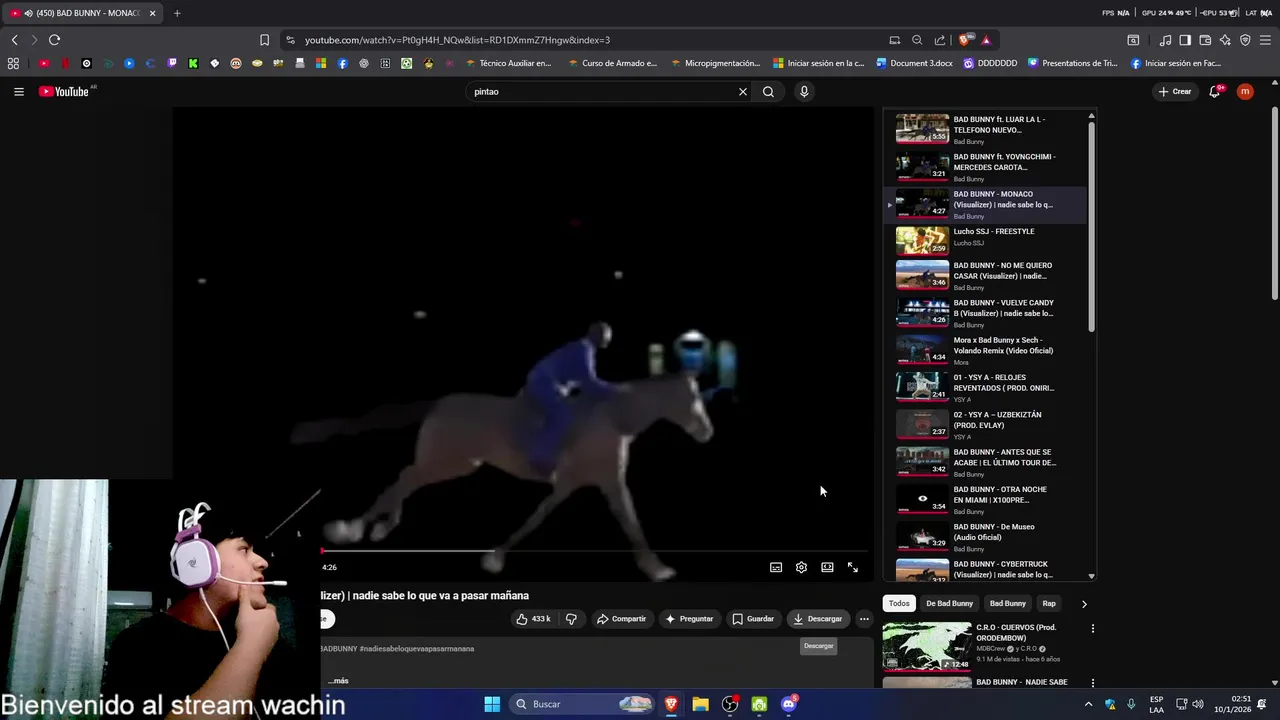Open C.R.O - CUERVOS recommended thumbnail
The image size is (1280, 720).
926,646
